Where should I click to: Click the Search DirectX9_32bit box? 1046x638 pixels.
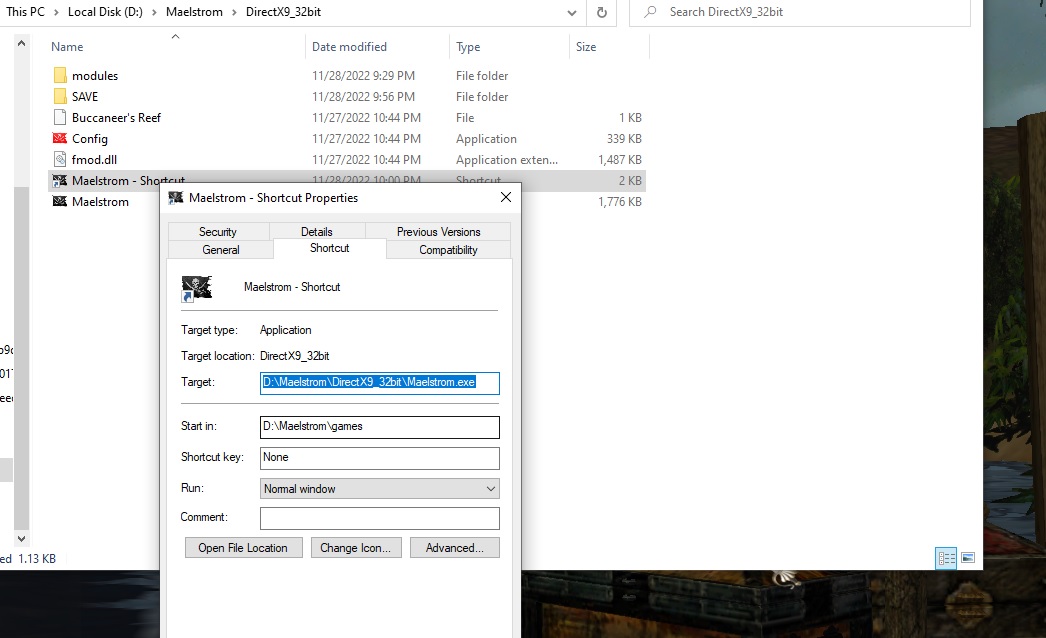(x=799, y=12)
